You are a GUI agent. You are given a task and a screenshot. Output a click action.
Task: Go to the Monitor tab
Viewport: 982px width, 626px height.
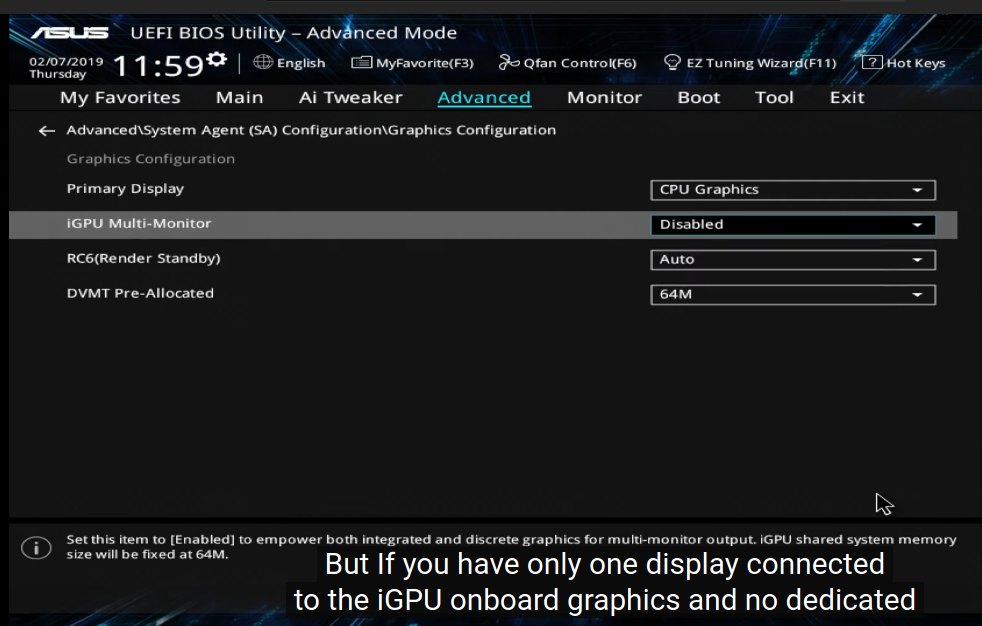pos(604,98)
